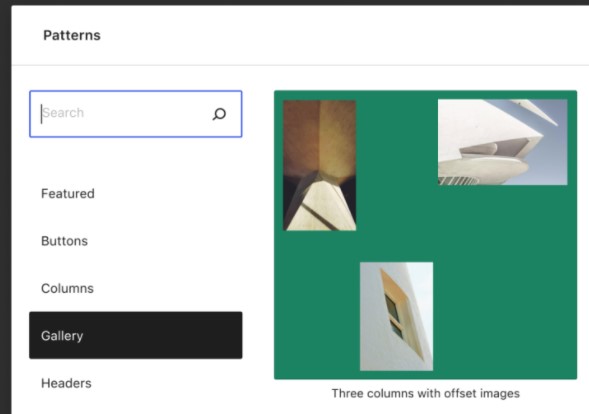Screen dimensions: 589x414
Task: Click the Patterns dialog title
Action: (x=72, y=35)
